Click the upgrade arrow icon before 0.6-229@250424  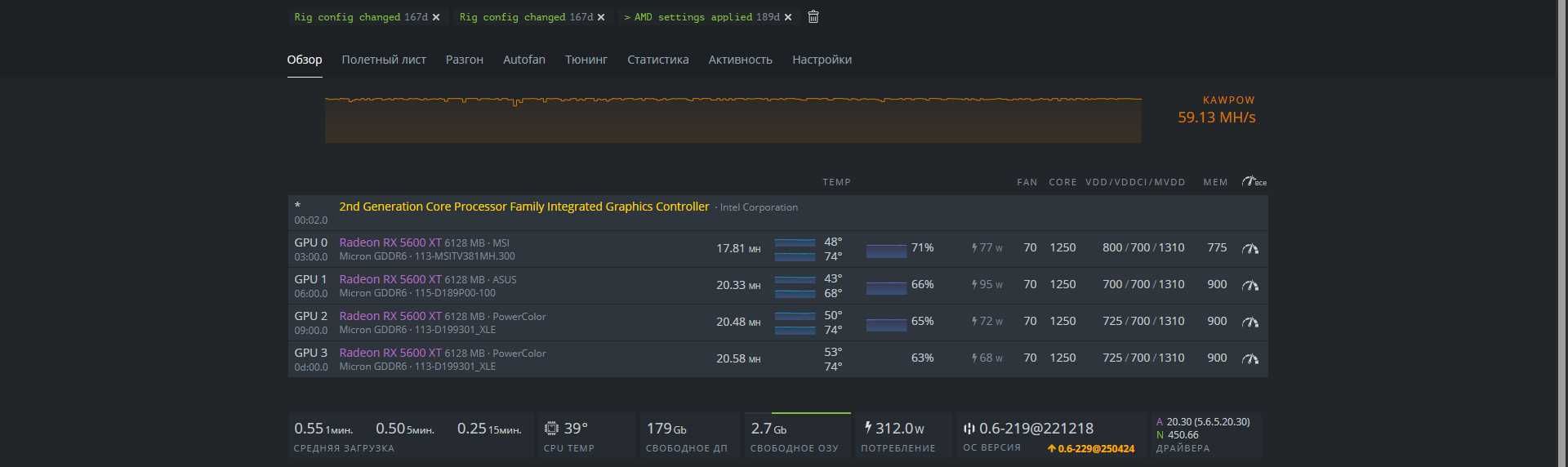(1052, 448)
